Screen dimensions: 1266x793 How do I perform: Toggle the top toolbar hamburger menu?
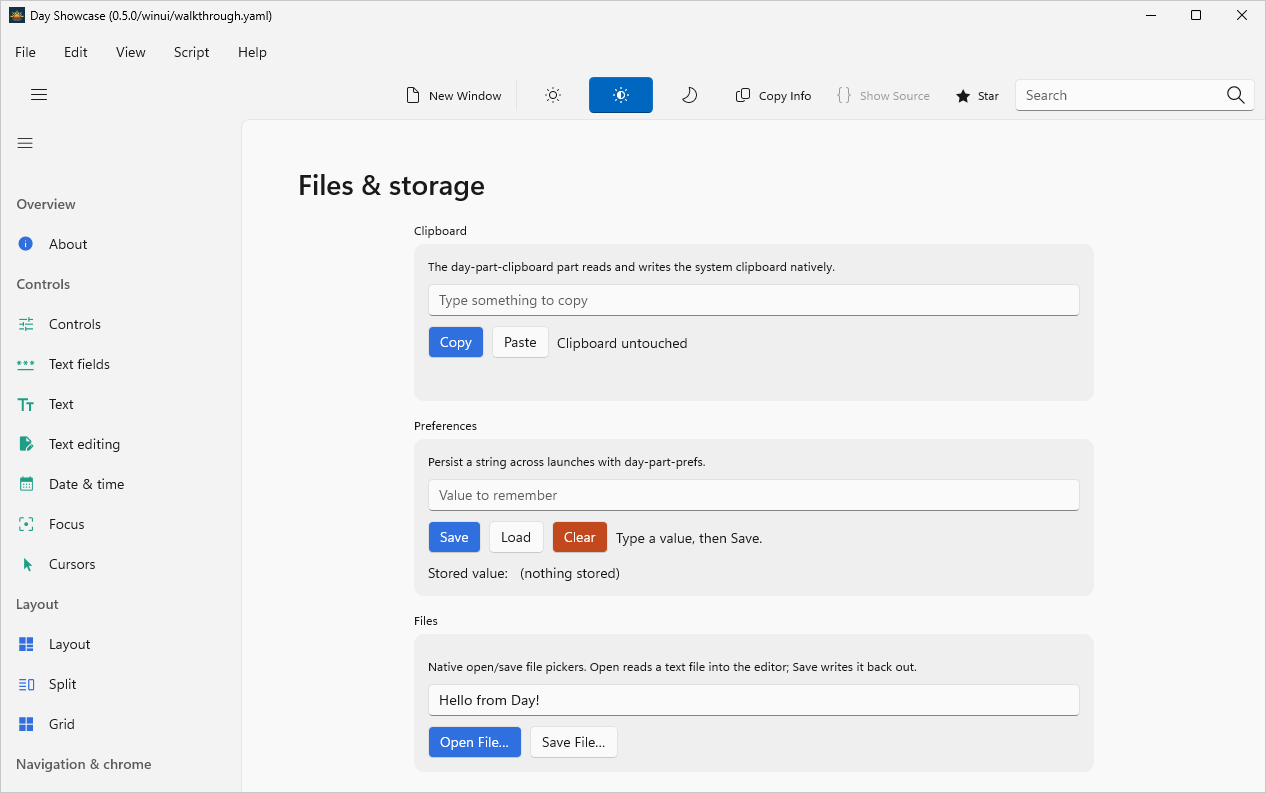(x=39, y=95)
